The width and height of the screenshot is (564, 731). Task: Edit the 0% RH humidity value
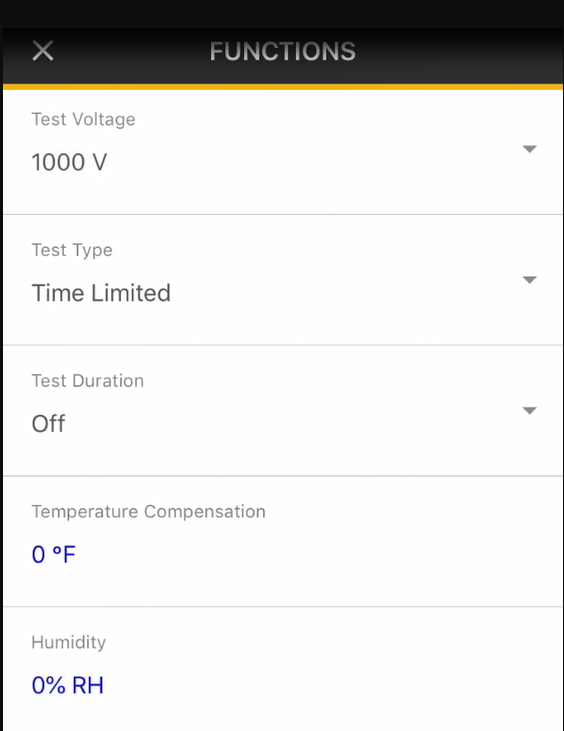pos(68,685)
